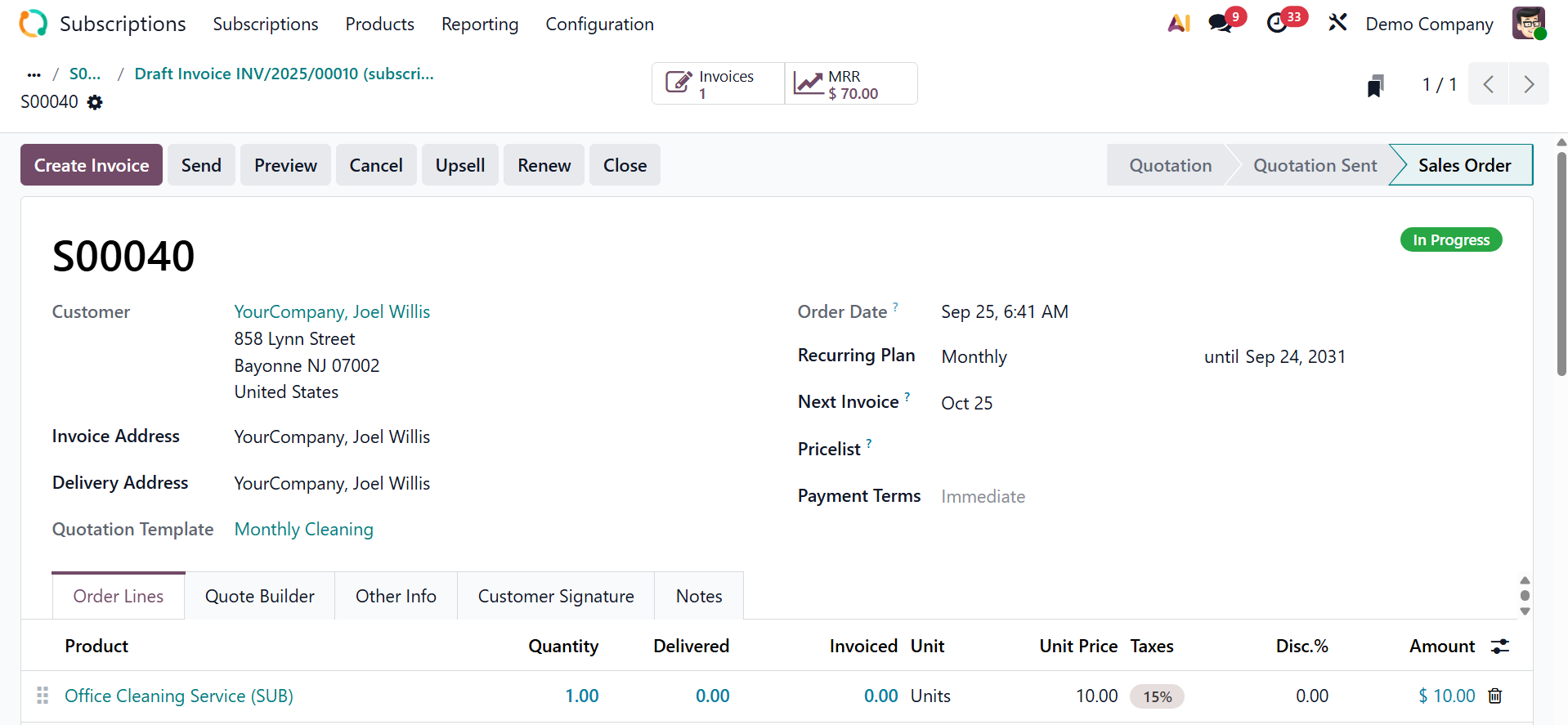Delete the Office Cleaning Service line
The height and width of the screenshot is (725, 1568).
(1495, 696)
